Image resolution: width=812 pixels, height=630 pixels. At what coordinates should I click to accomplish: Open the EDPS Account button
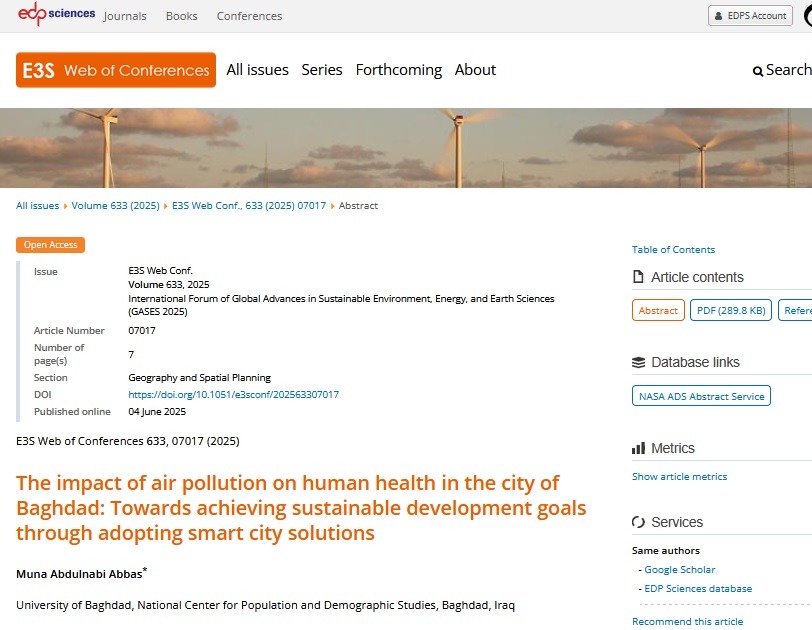752,16
